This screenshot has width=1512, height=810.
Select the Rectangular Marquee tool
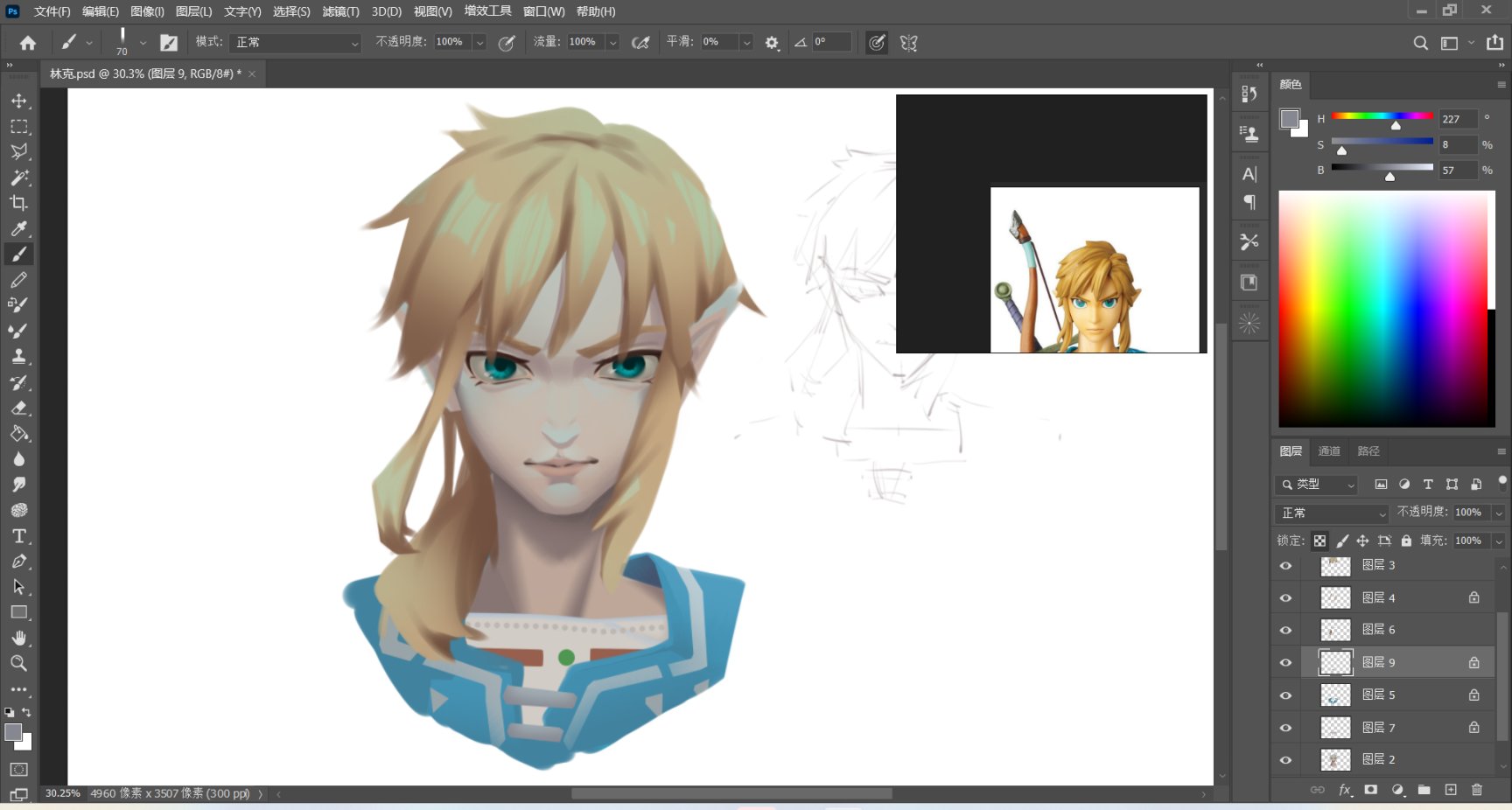tap(19, 127)
